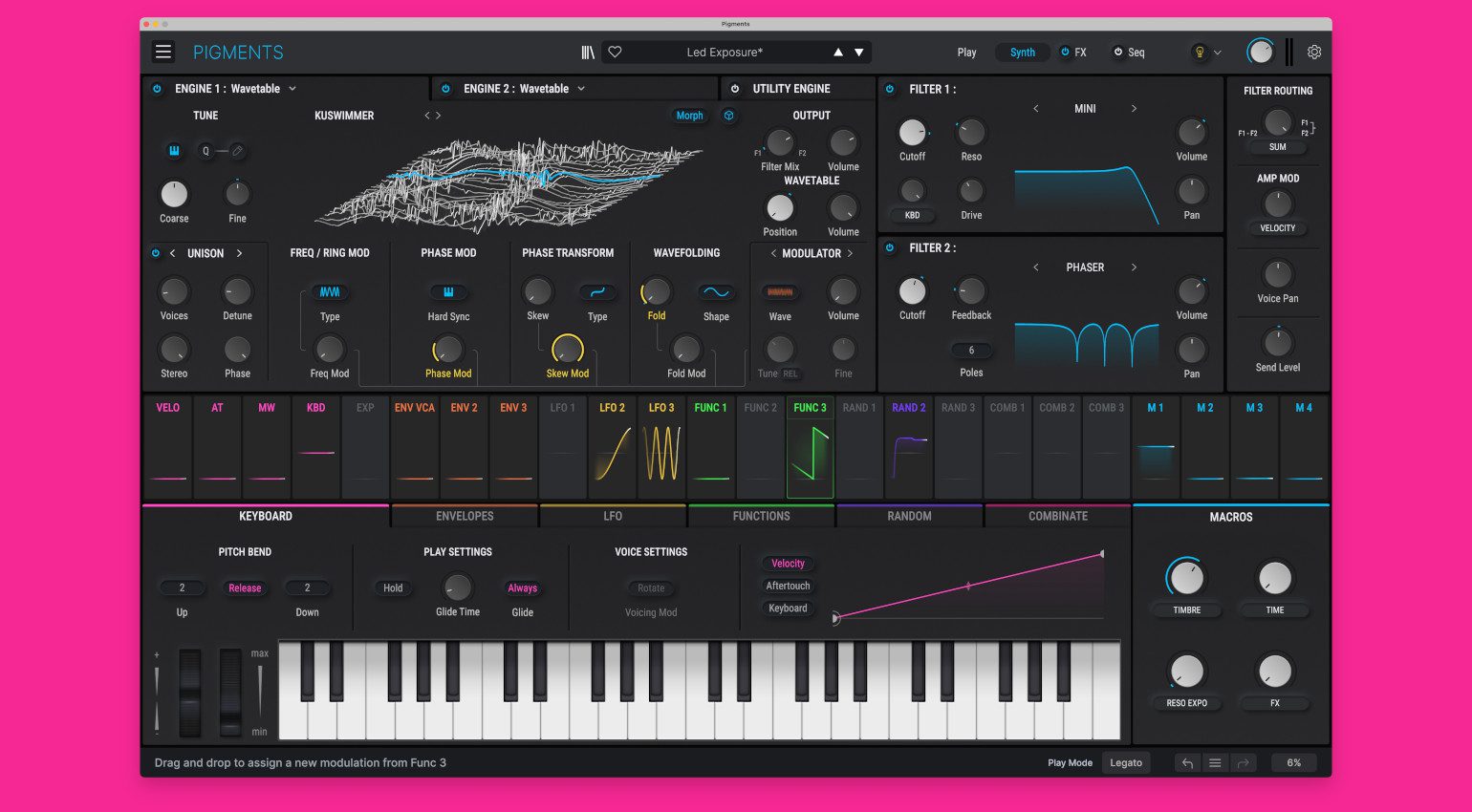Toggle Unison power button

click(156, 253)
